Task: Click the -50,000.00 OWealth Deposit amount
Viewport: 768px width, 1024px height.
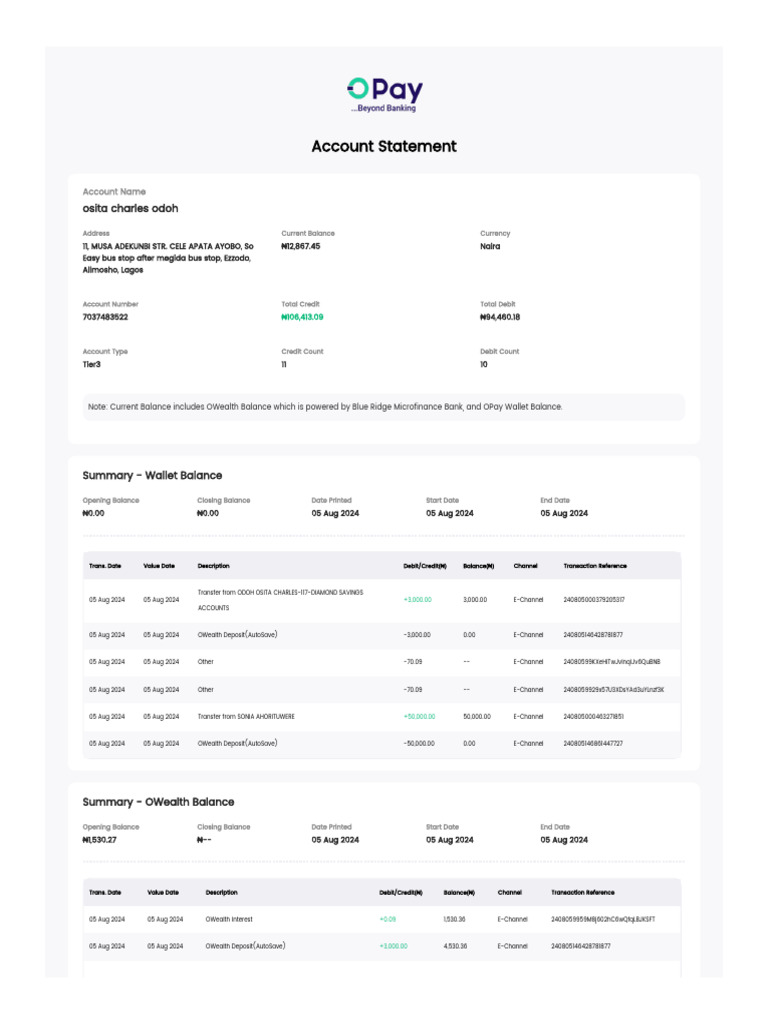Action: [x=419, y=743]
